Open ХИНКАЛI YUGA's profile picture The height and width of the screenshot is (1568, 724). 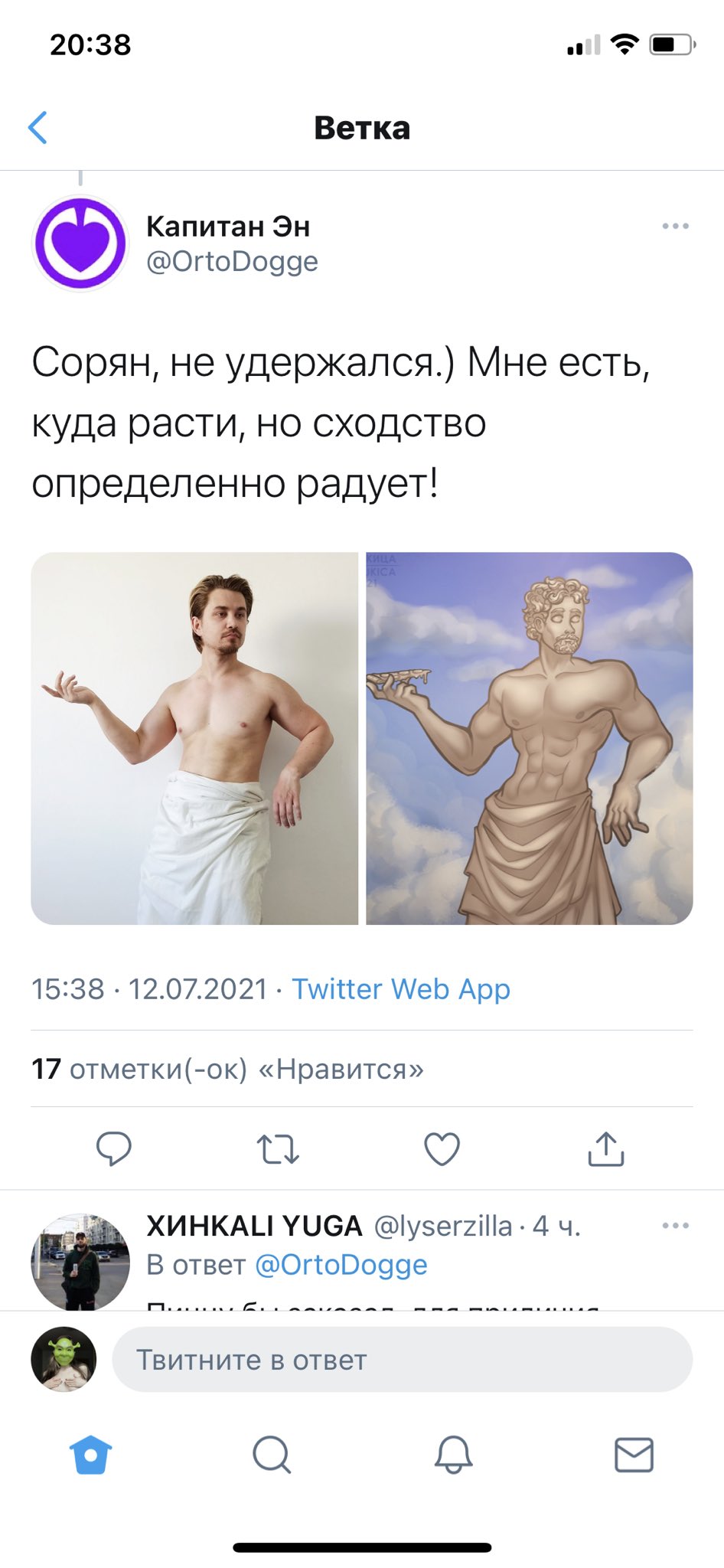(x=80, y=1261)
